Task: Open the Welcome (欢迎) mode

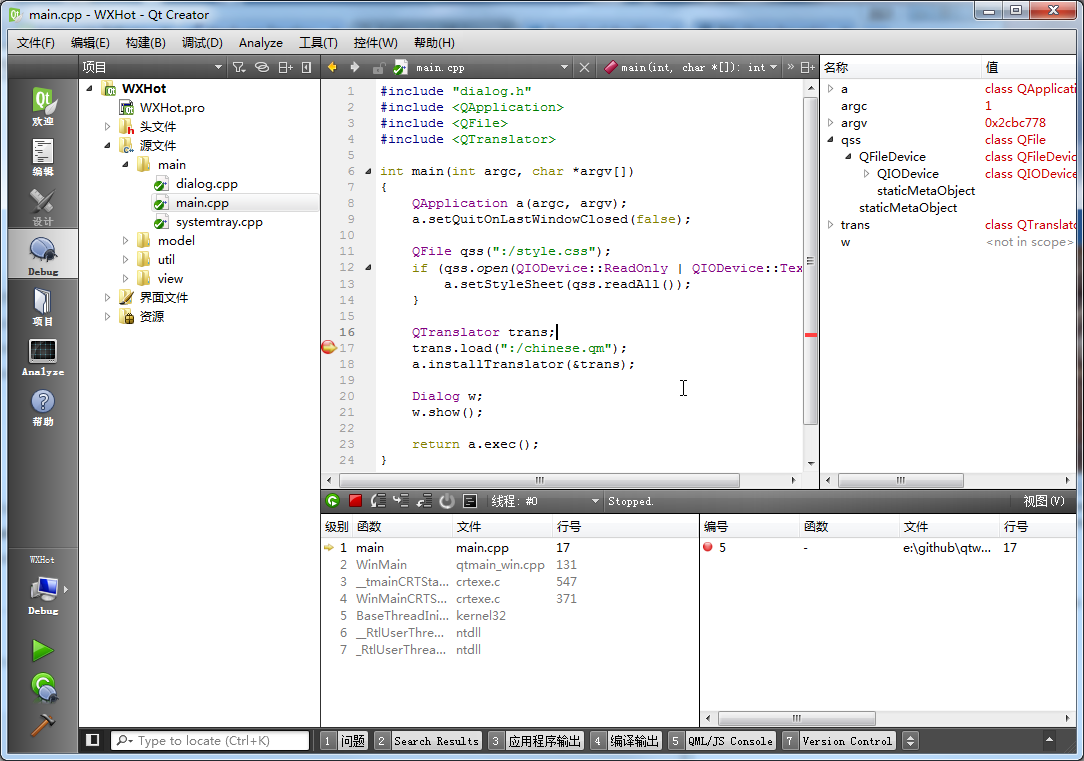Action: (43, 106)
